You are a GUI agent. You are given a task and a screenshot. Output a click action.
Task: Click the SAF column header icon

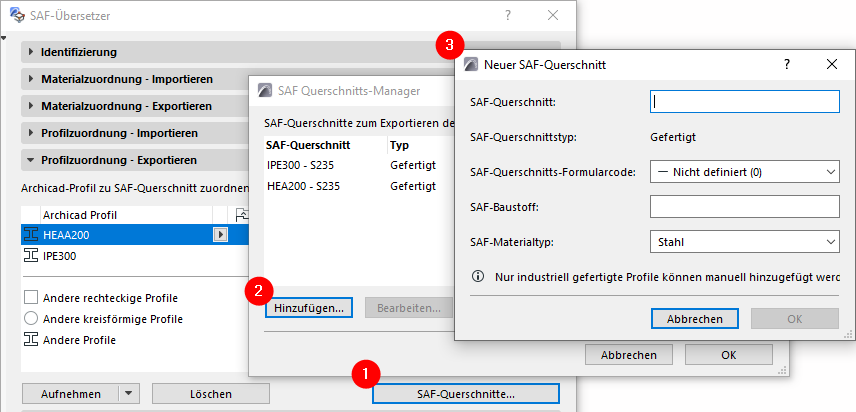pyautogui.click(x=240, y=214)
